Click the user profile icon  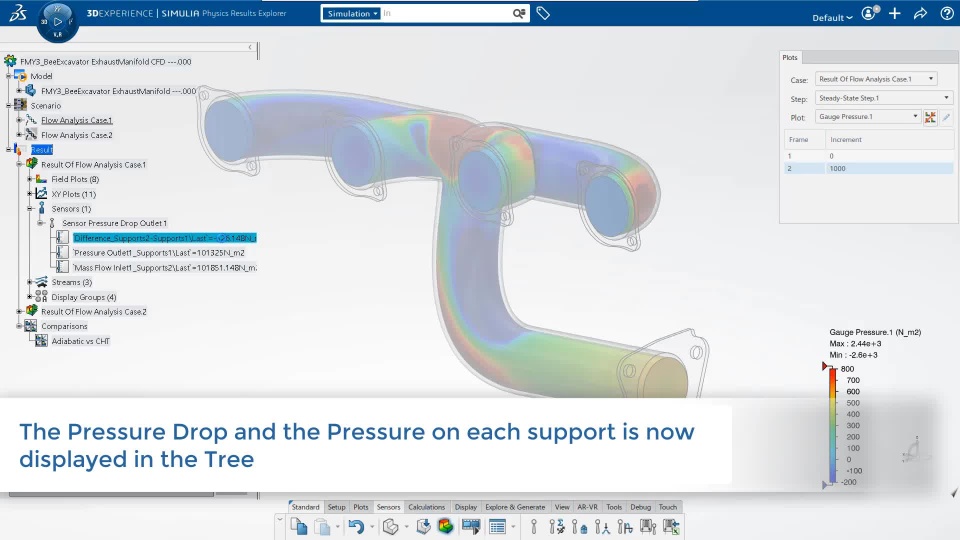[x=869, y=13]
